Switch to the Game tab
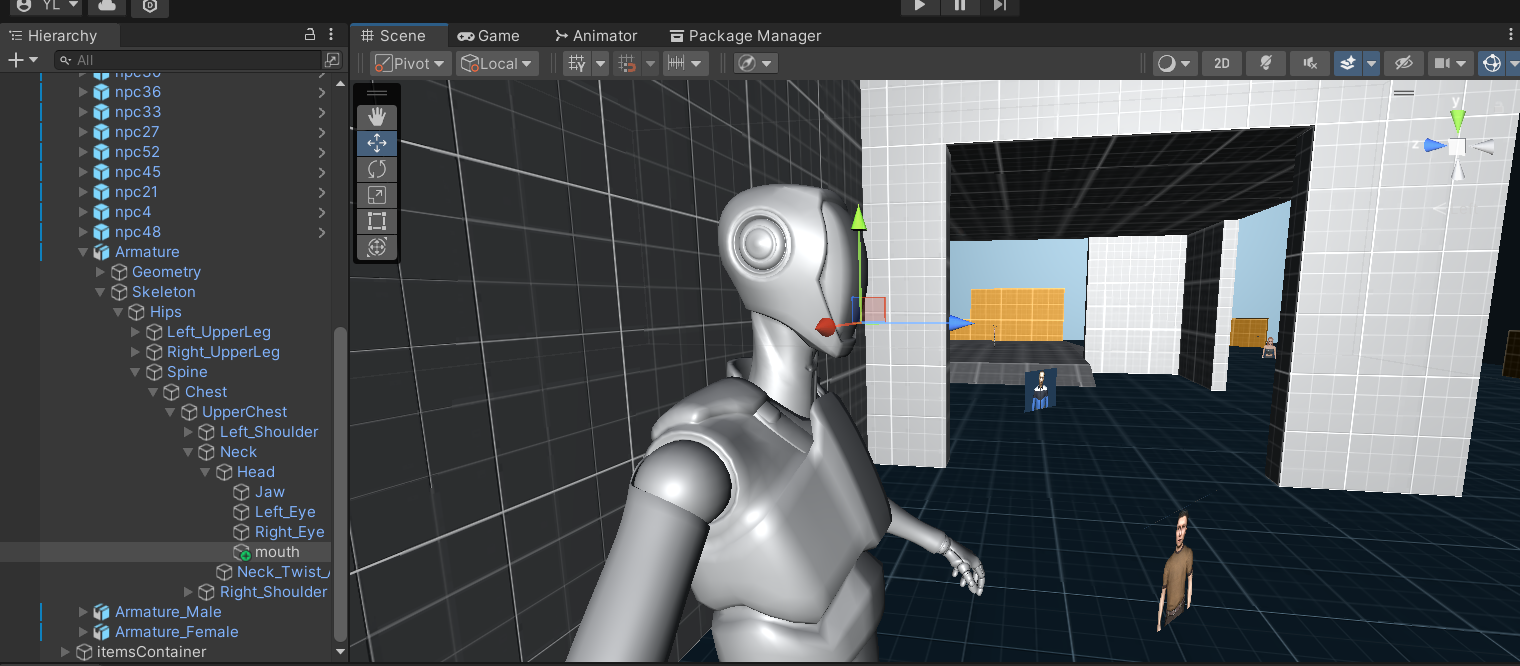Viewport: 1520px width, 666px height. pos(488,35)
